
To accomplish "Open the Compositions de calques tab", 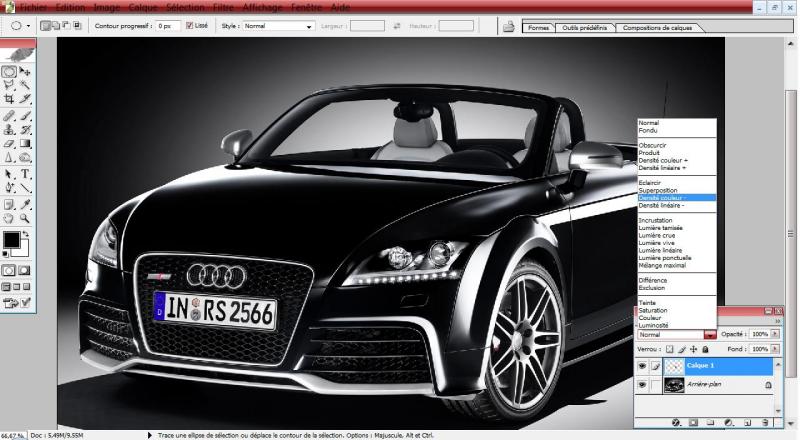I will coord(657,28).
